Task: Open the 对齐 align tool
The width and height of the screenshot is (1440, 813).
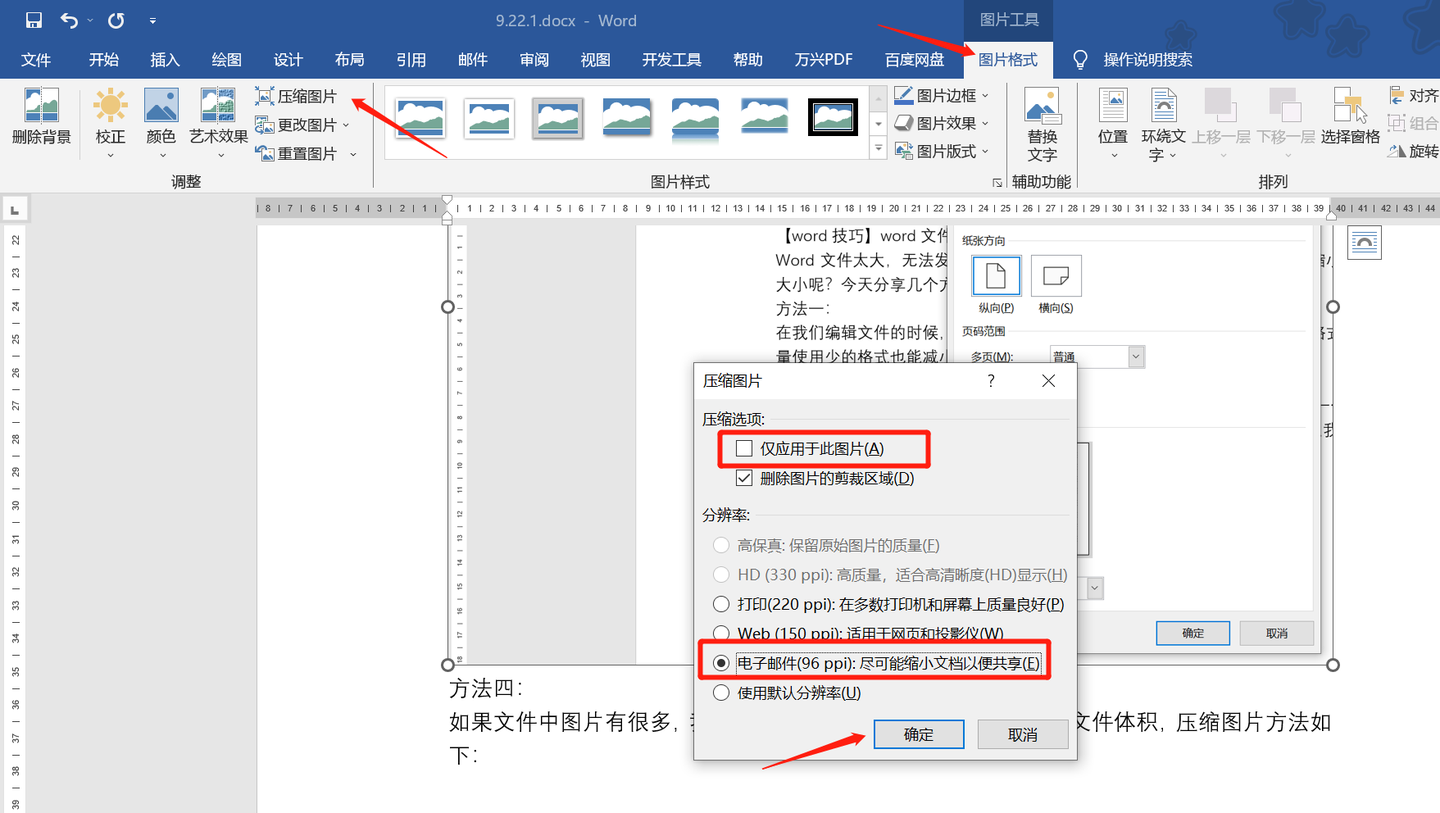Action: coord(1414,96)
